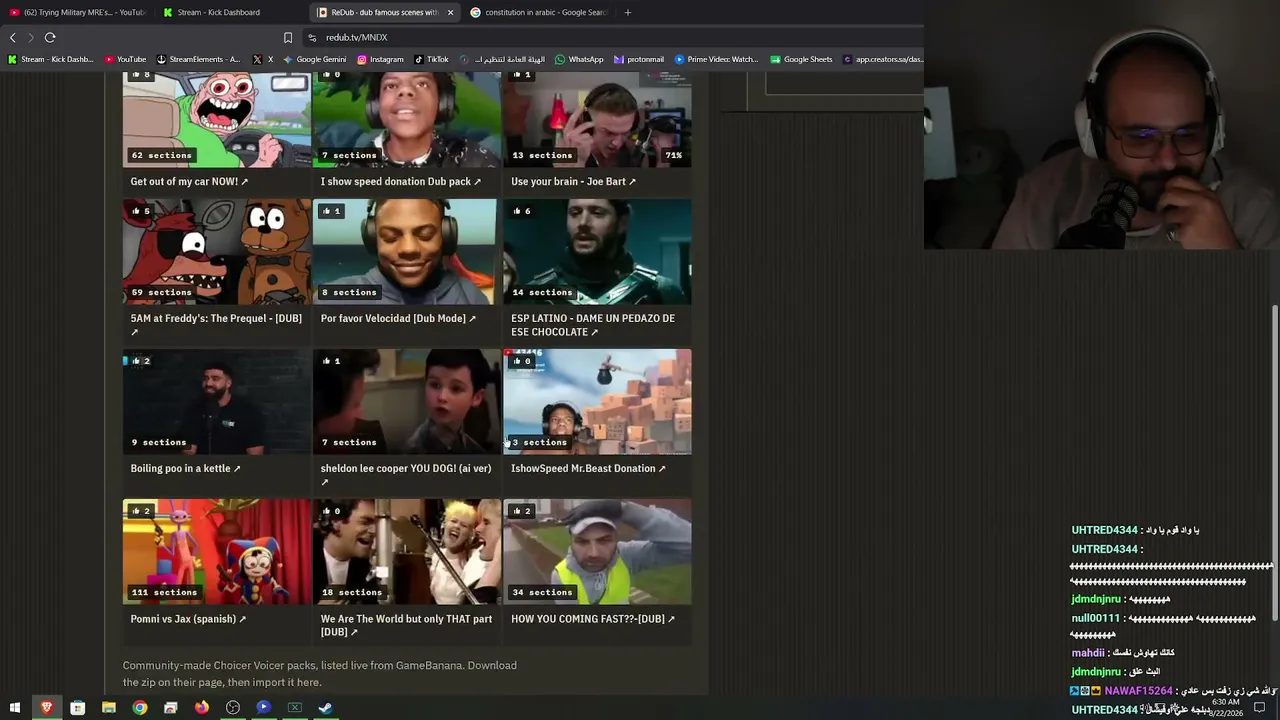The height and width of the screenshot is (720, 1280).
Task: Switch to the Trying Military MRE's YouTube tab
Action: click(77, 13)
